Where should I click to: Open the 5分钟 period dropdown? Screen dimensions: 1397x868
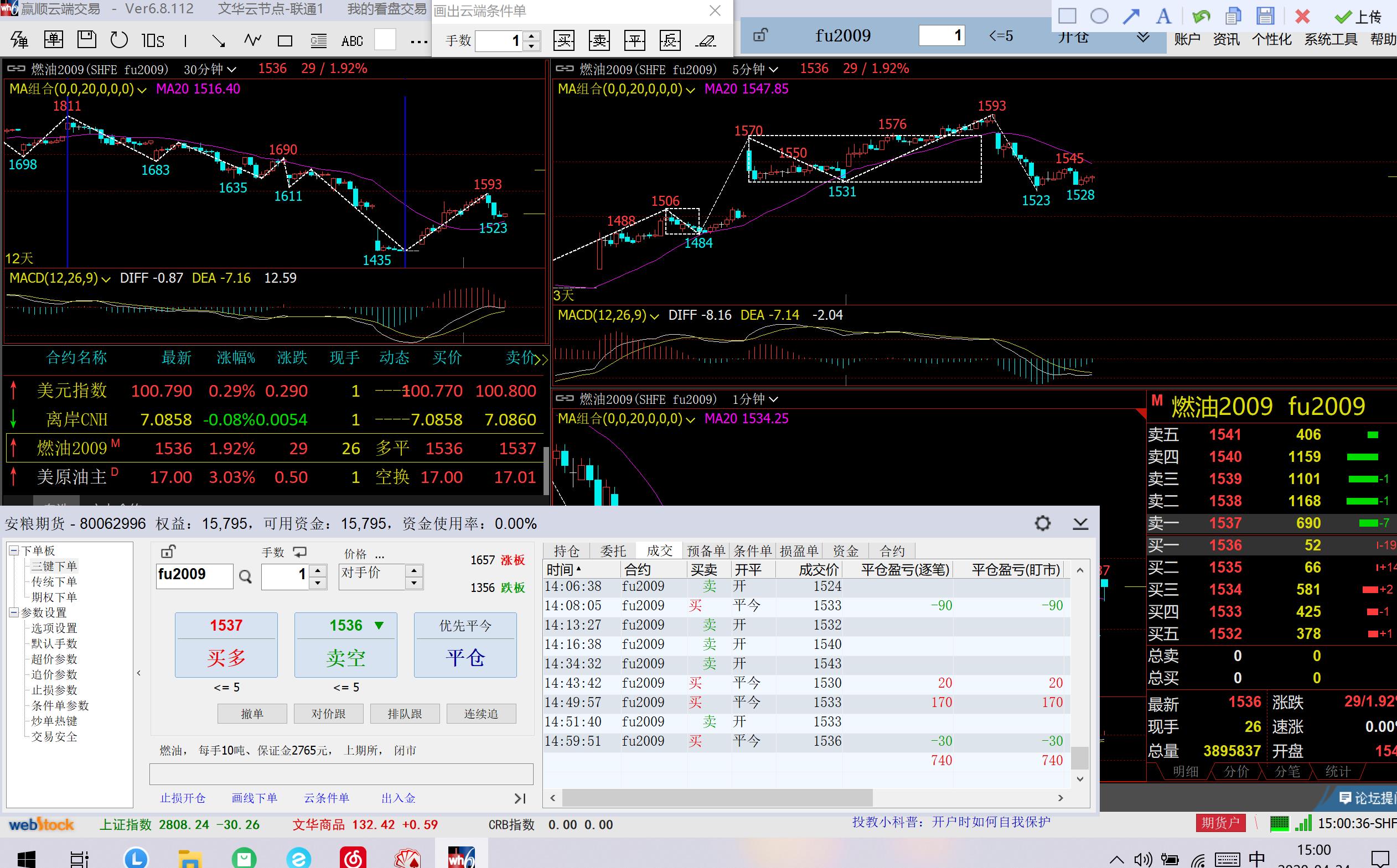(754, 70)
